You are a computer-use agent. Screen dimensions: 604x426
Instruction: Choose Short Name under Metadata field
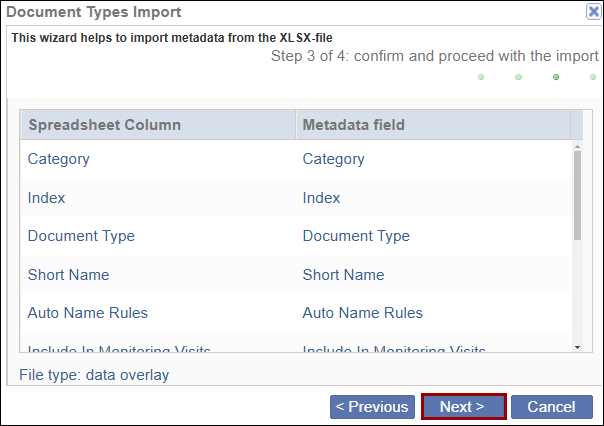point(343,275)
